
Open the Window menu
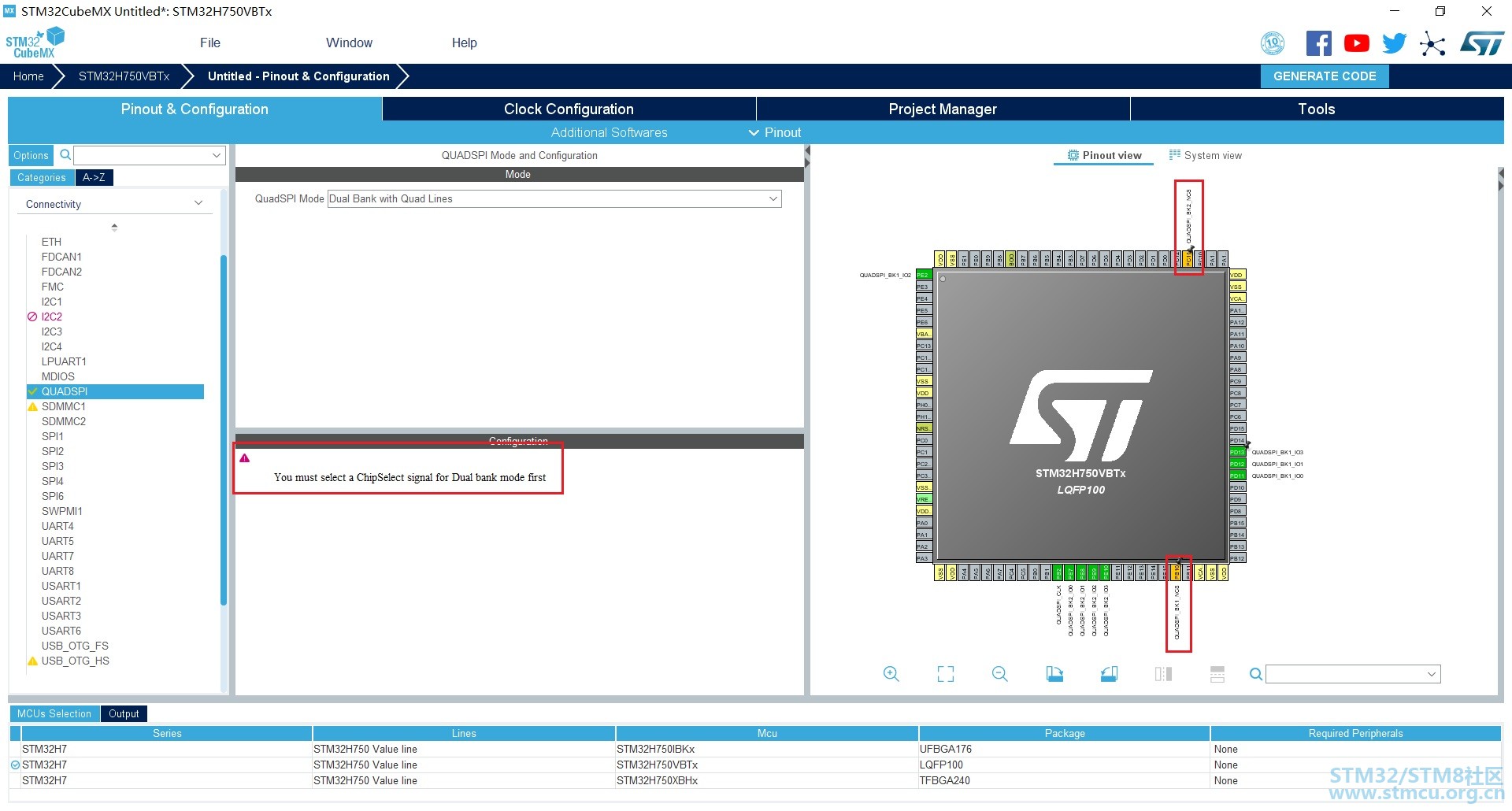point(349,43)
